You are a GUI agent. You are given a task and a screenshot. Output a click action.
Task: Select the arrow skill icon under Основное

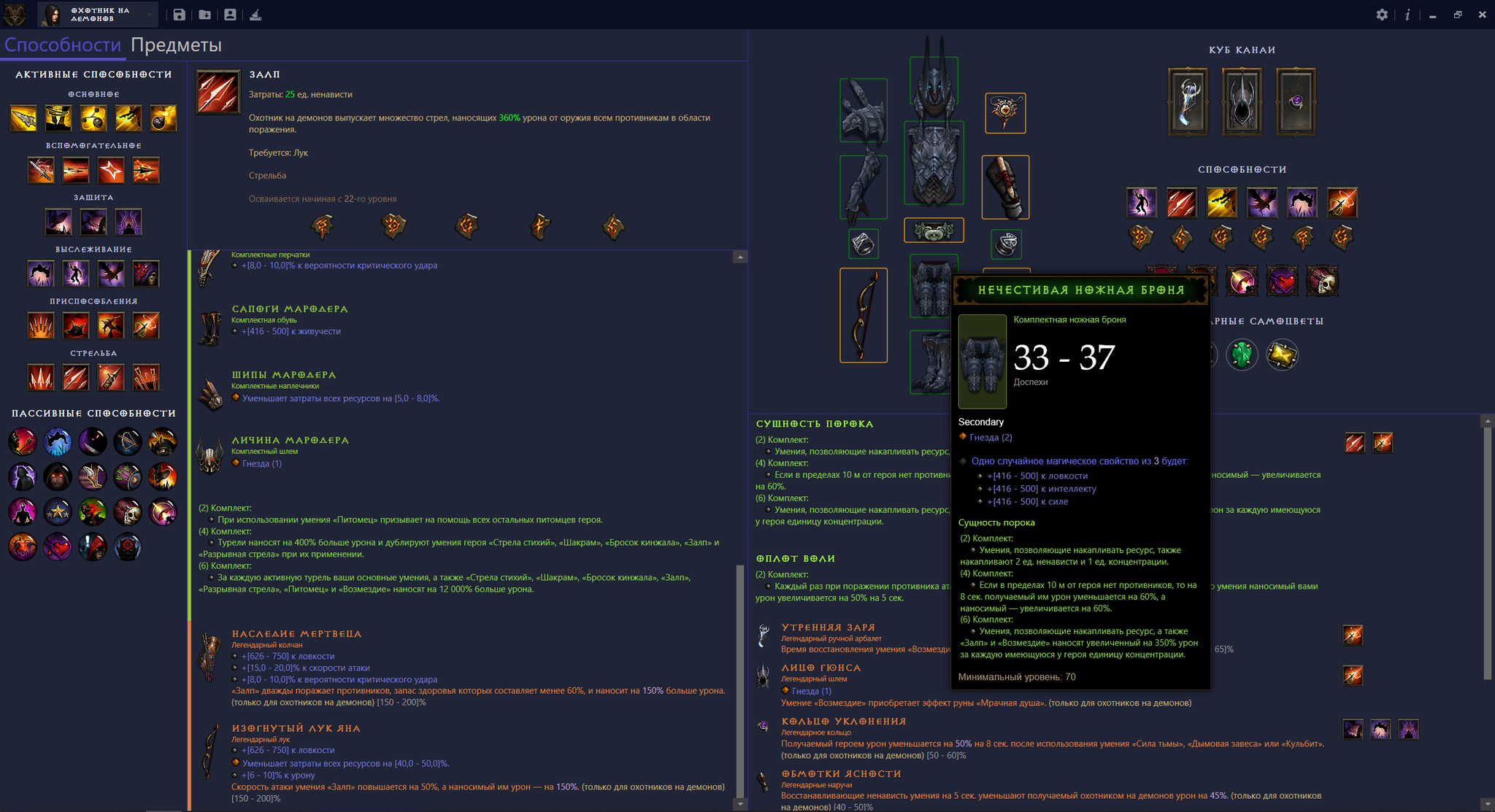23,118
